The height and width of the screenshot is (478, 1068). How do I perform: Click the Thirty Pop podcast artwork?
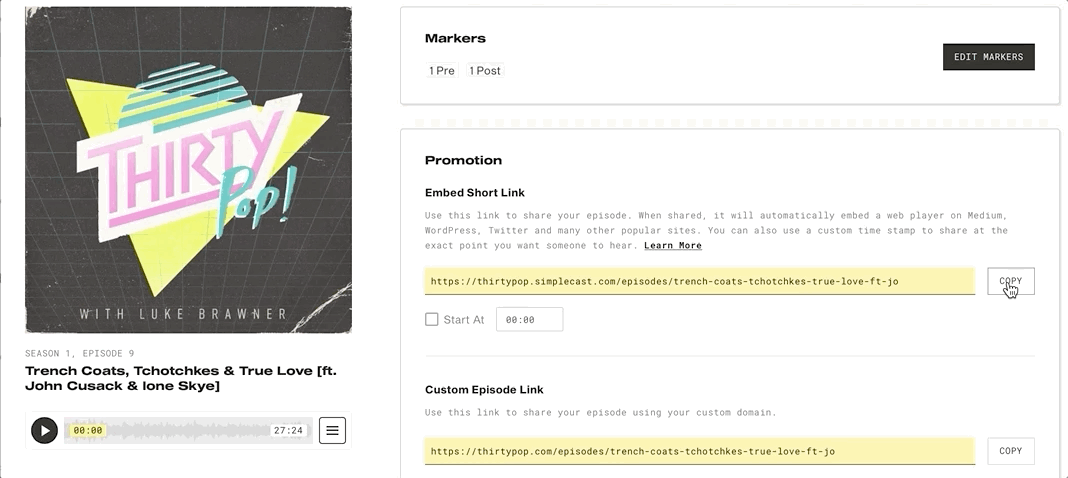pyautogui.click(x=189, y=170)
